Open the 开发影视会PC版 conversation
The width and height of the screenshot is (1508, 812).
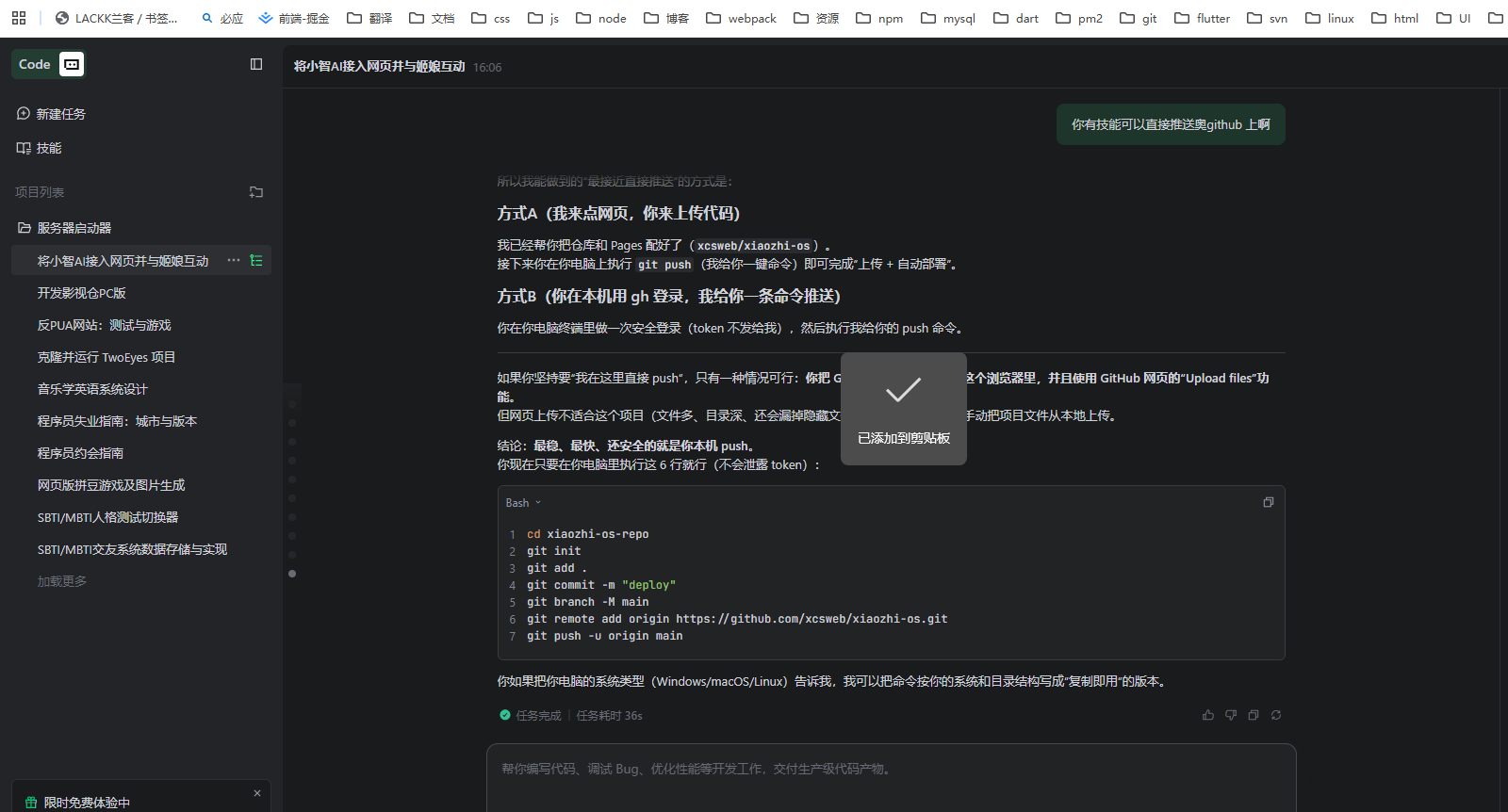82,293
